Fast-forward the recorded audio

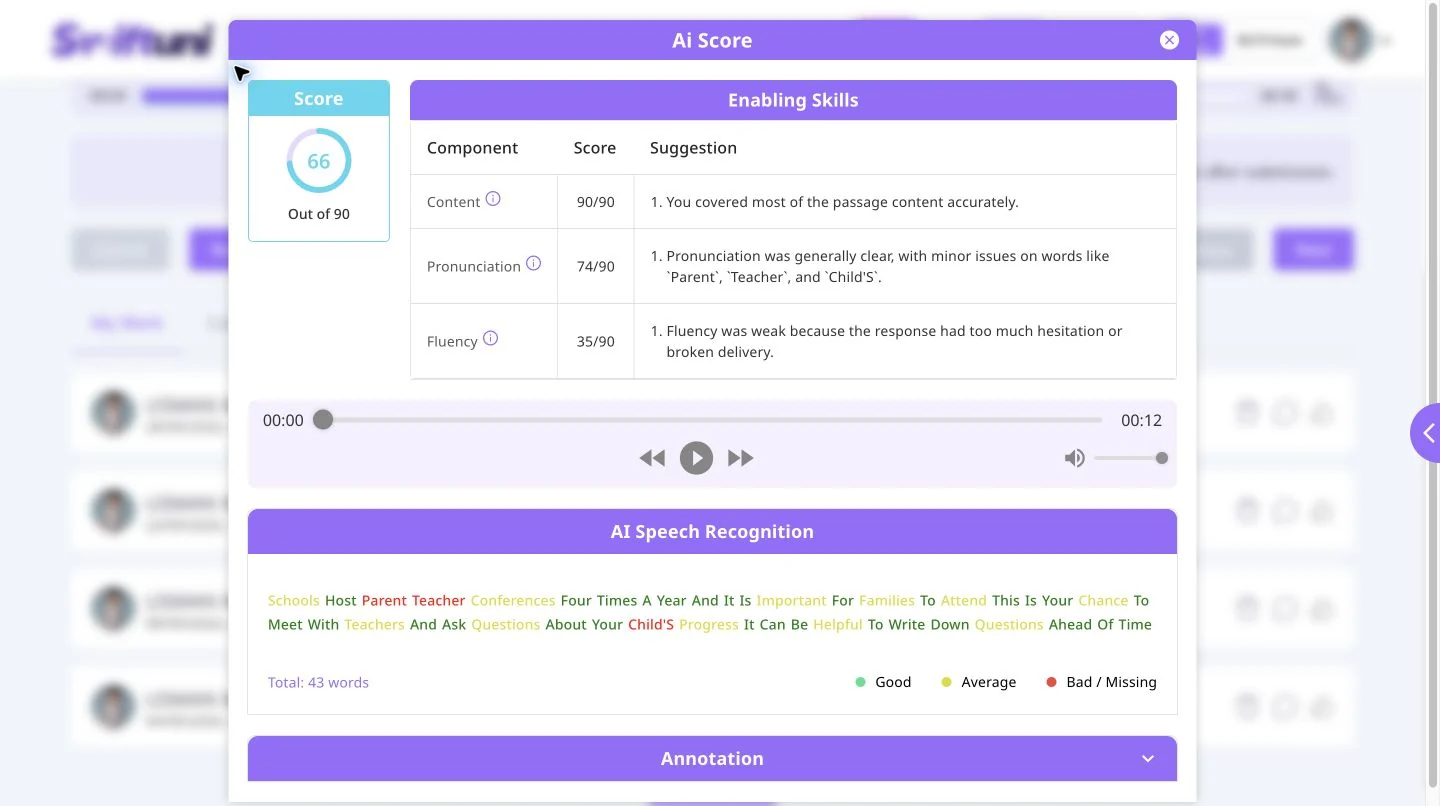(x=741, y=458)
